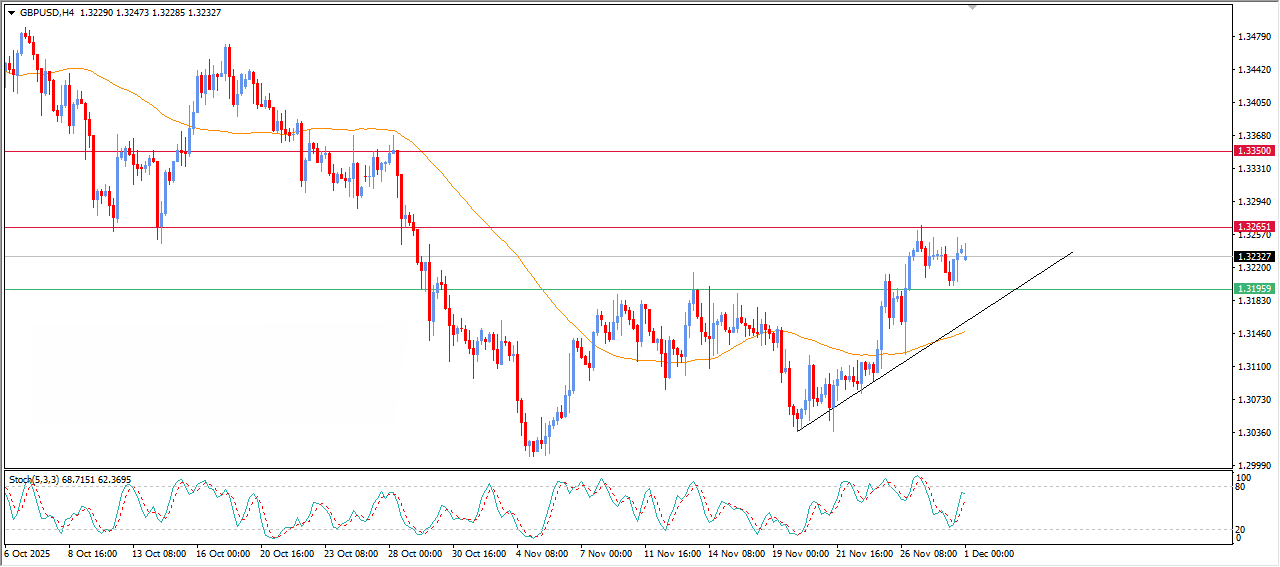The width and height of the screenshot is (1280, 567).
Task: Click the gray chart shift marker triangle
Action: [x=972, y=7]
